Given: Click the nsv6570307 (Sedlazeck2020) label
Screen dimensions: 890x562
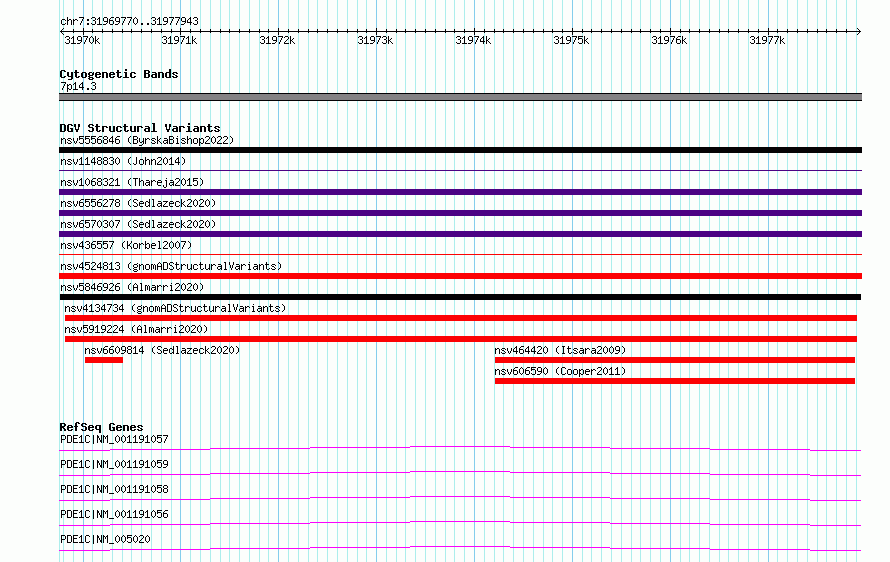Looking at the screenshot, I should pyautogui.click(x=138, y=224).
